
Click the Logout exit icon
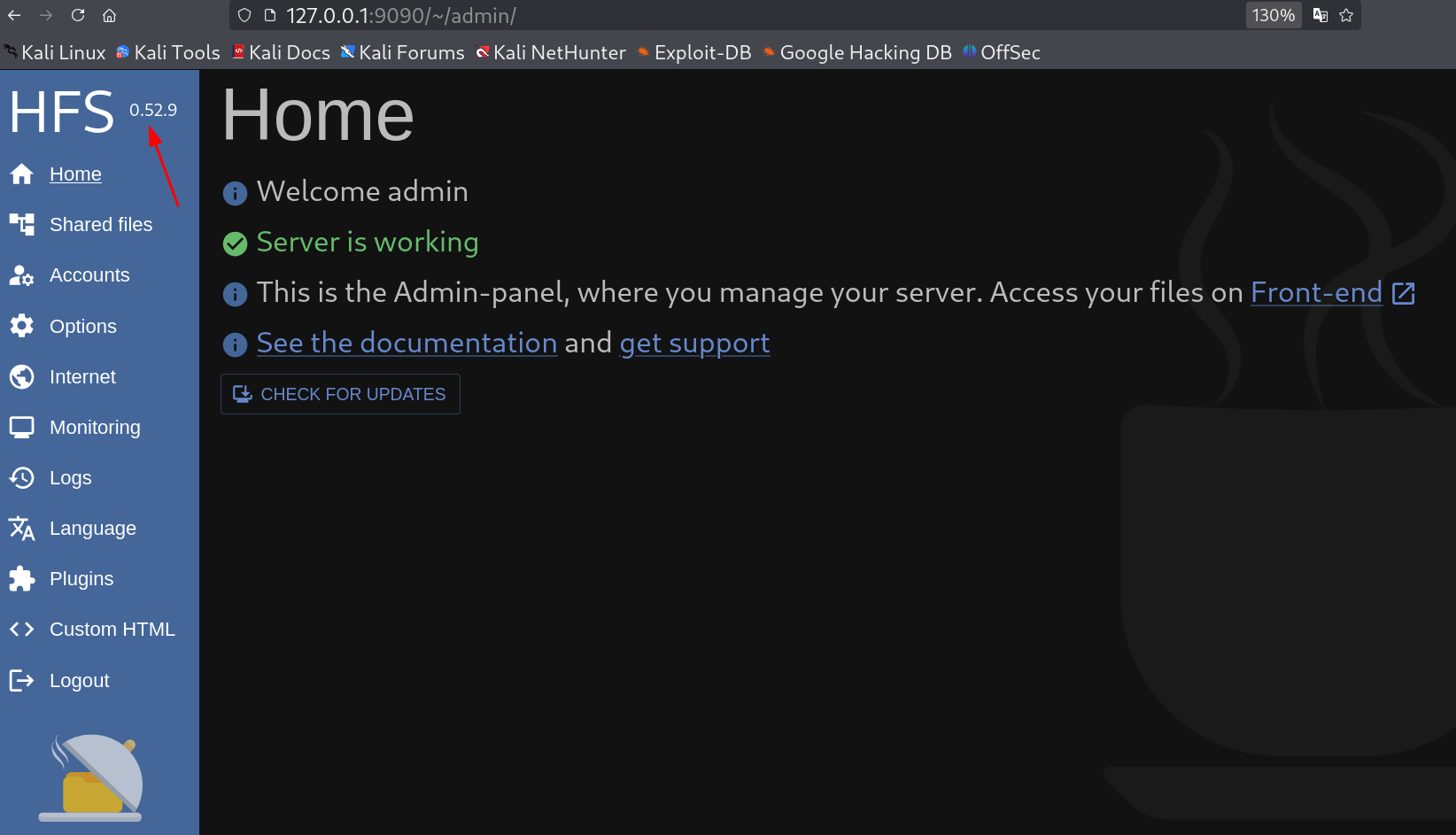22,680
